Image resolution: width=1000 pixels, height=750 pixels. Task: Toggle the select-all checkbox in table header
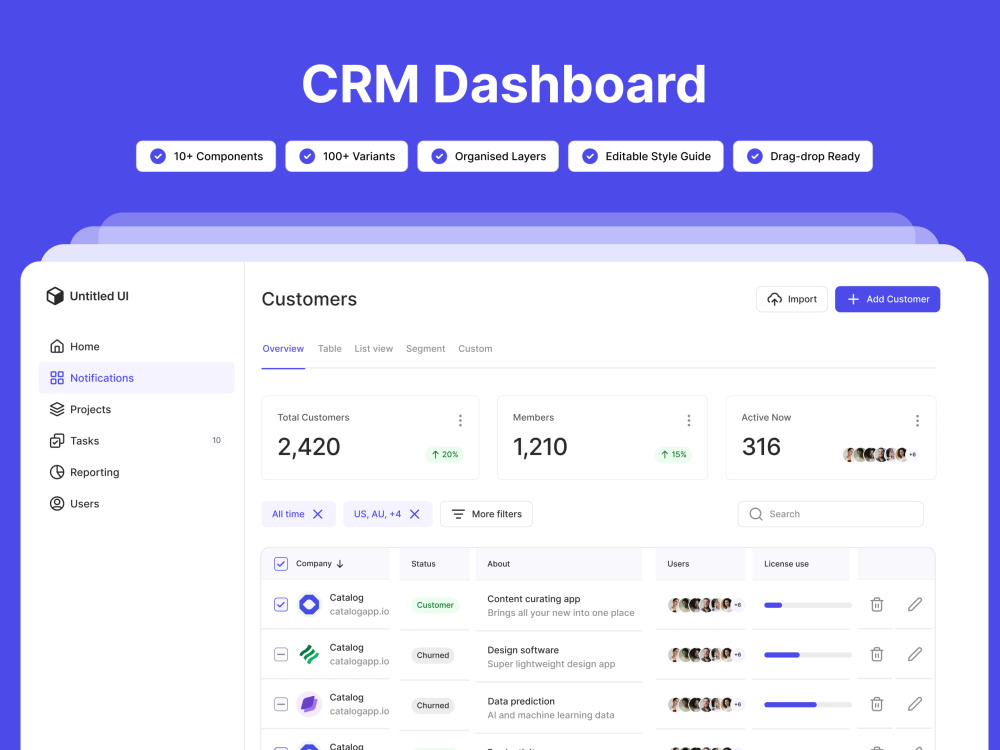click(281, 564)
